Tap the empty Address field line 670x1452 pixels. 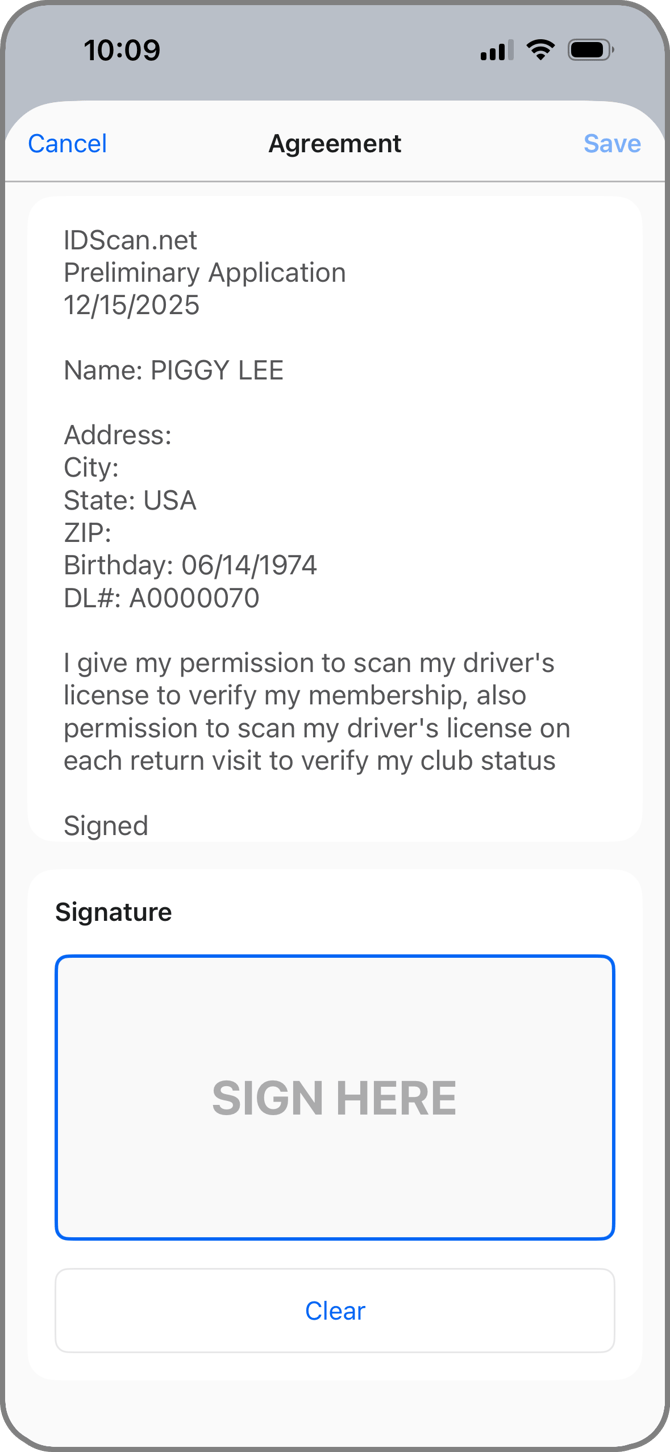(x=117, y=436)
